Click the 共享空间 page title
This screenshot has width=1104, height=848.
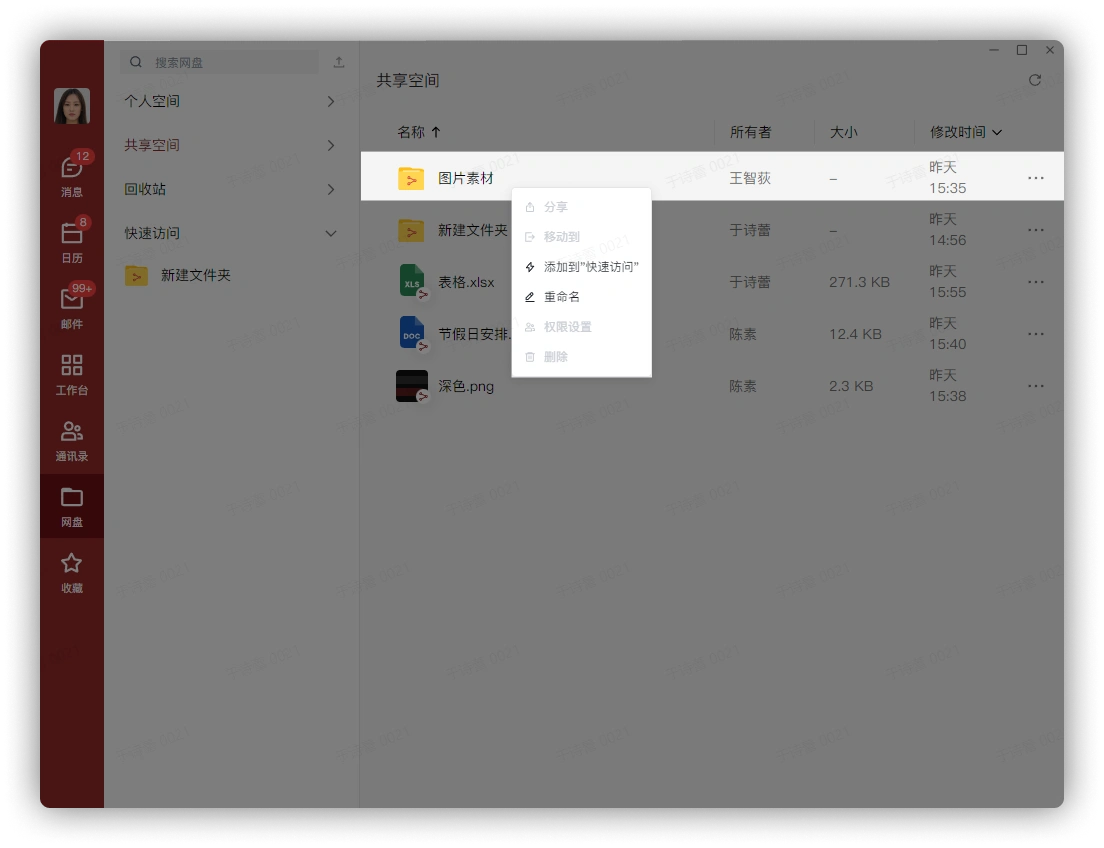pos(408,80)
